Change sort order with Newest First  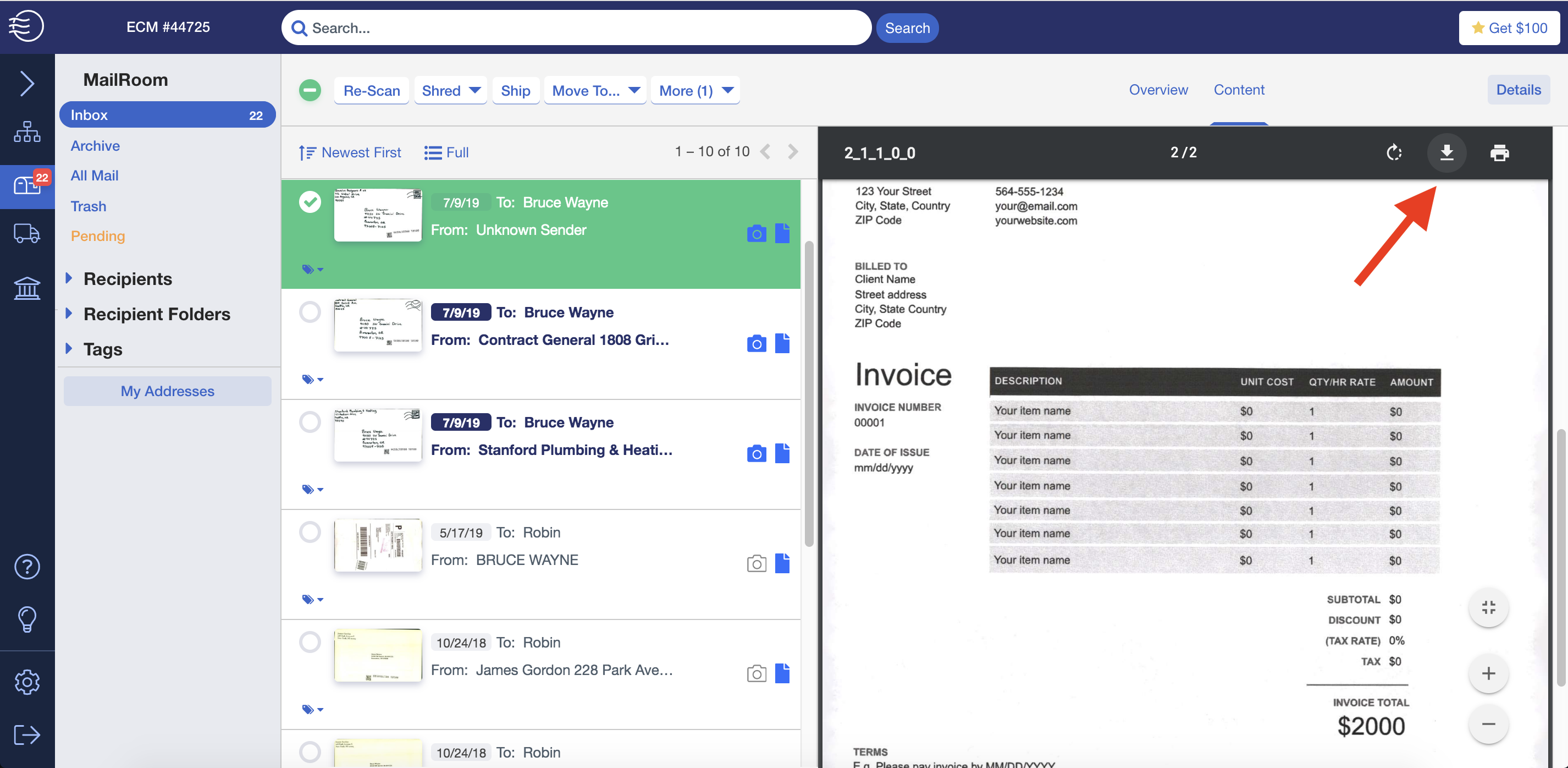point(350,152)
